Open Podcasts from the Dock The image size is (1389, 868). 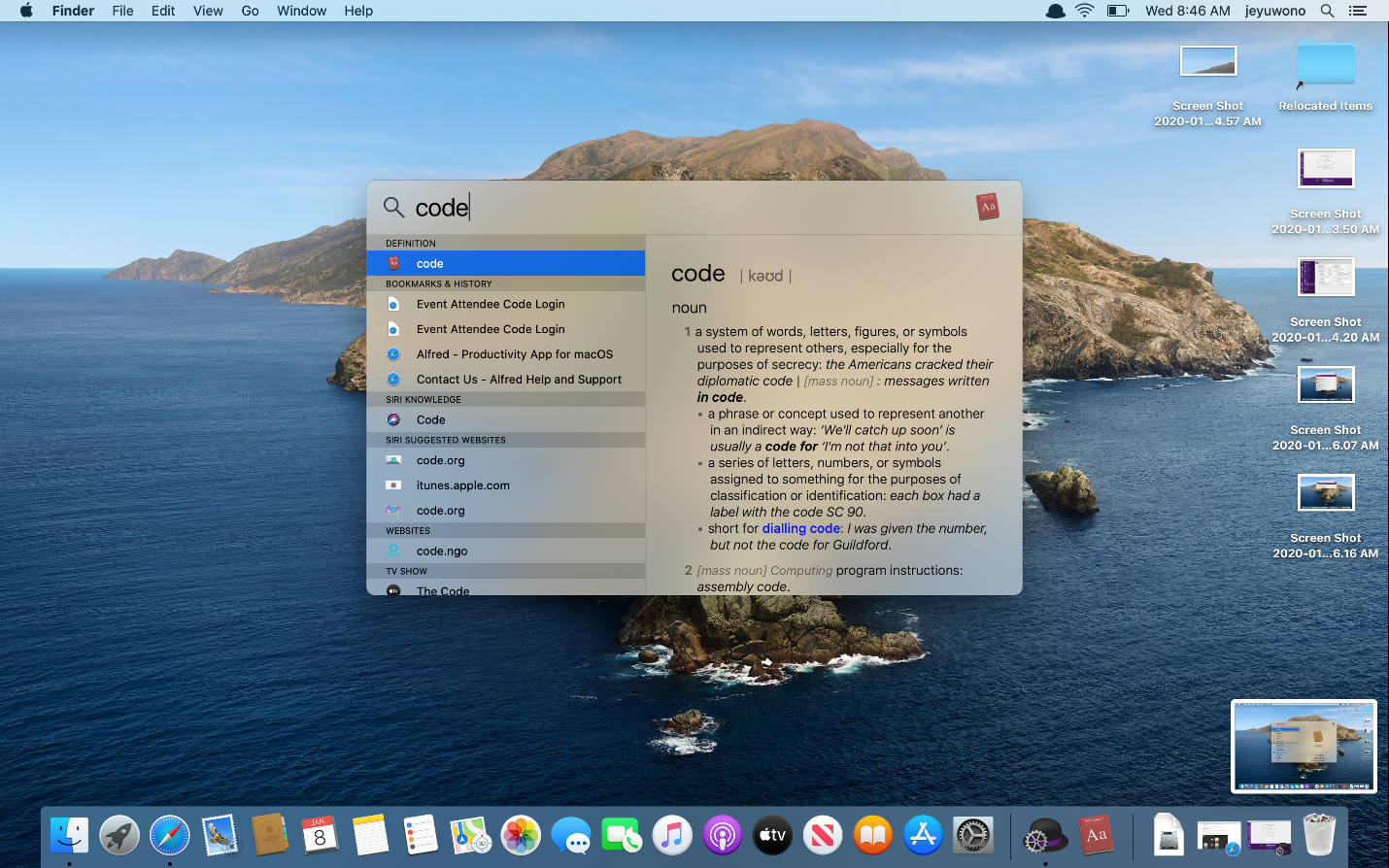[722, 835]
